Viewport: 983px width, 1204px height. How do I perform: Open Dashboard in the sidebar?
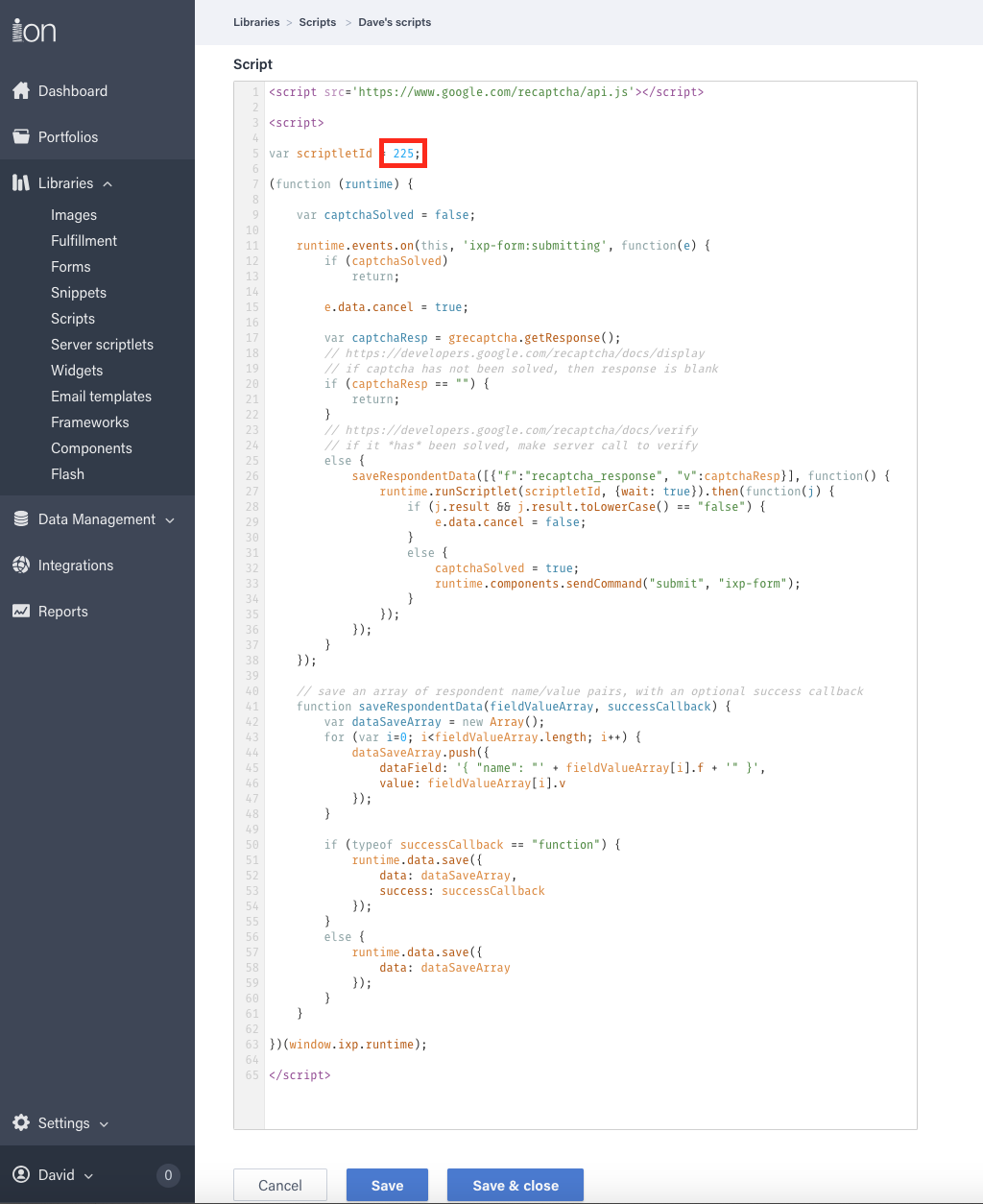[73, 91]
